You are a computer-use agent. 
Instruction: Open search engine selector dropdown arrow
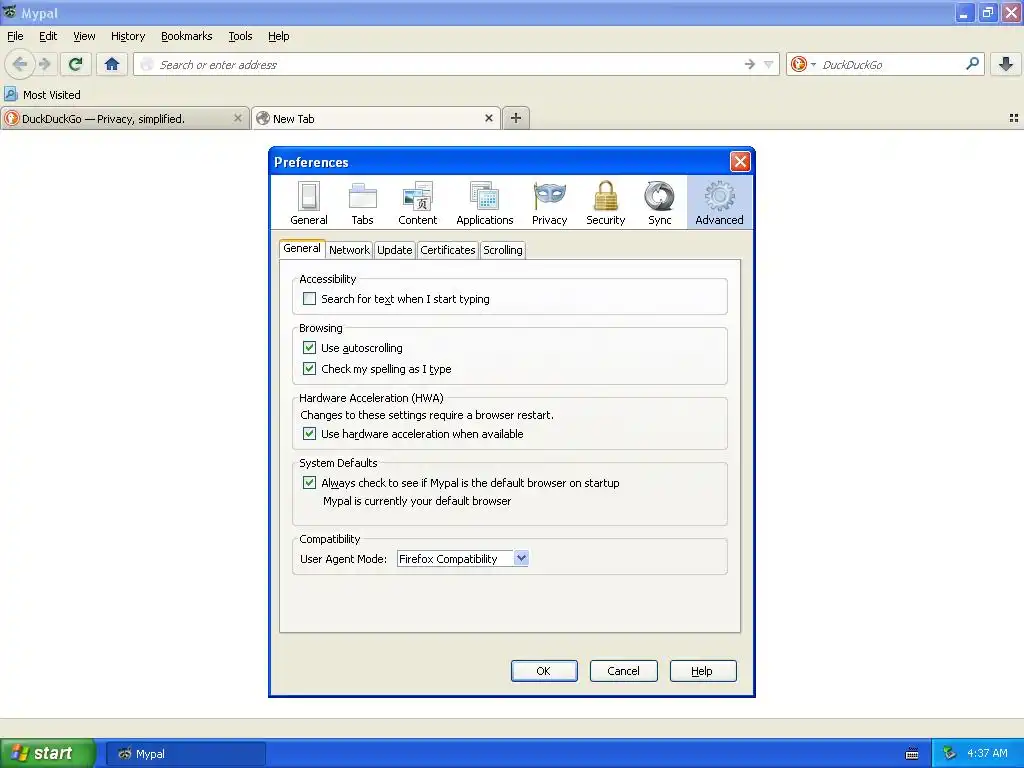(813, 64)
